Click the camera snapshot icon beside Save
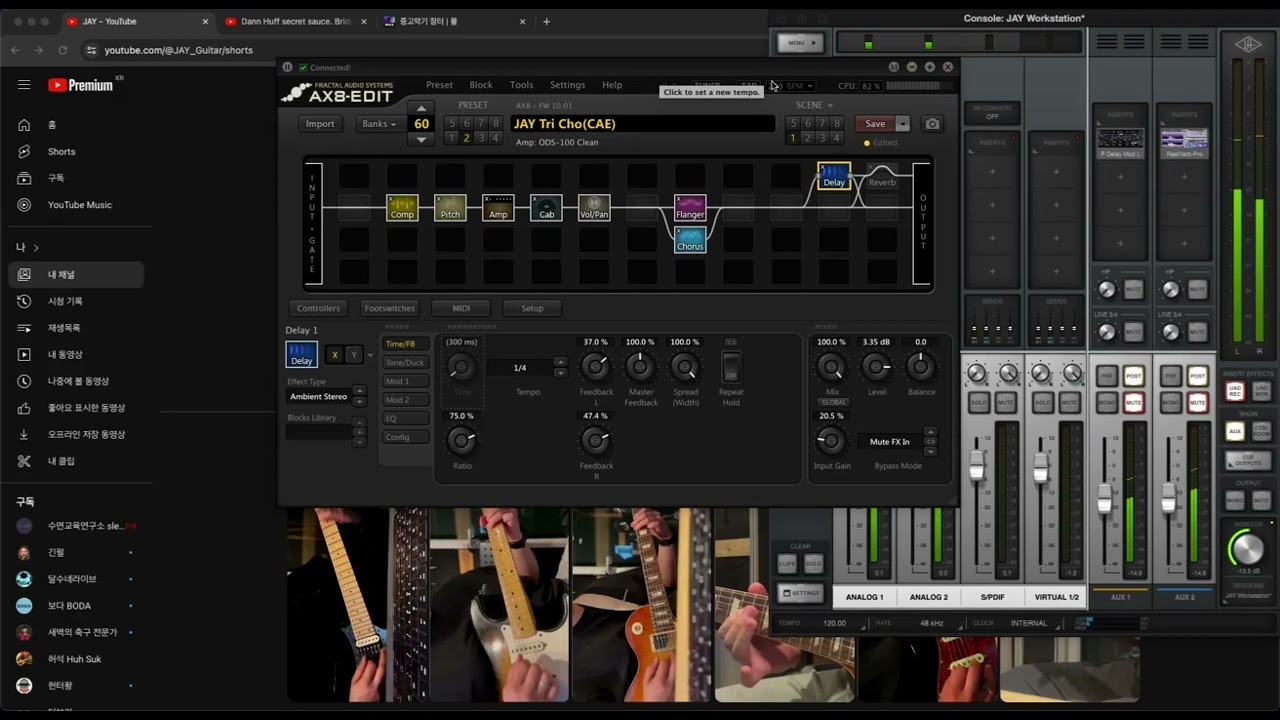 [932, 124]
